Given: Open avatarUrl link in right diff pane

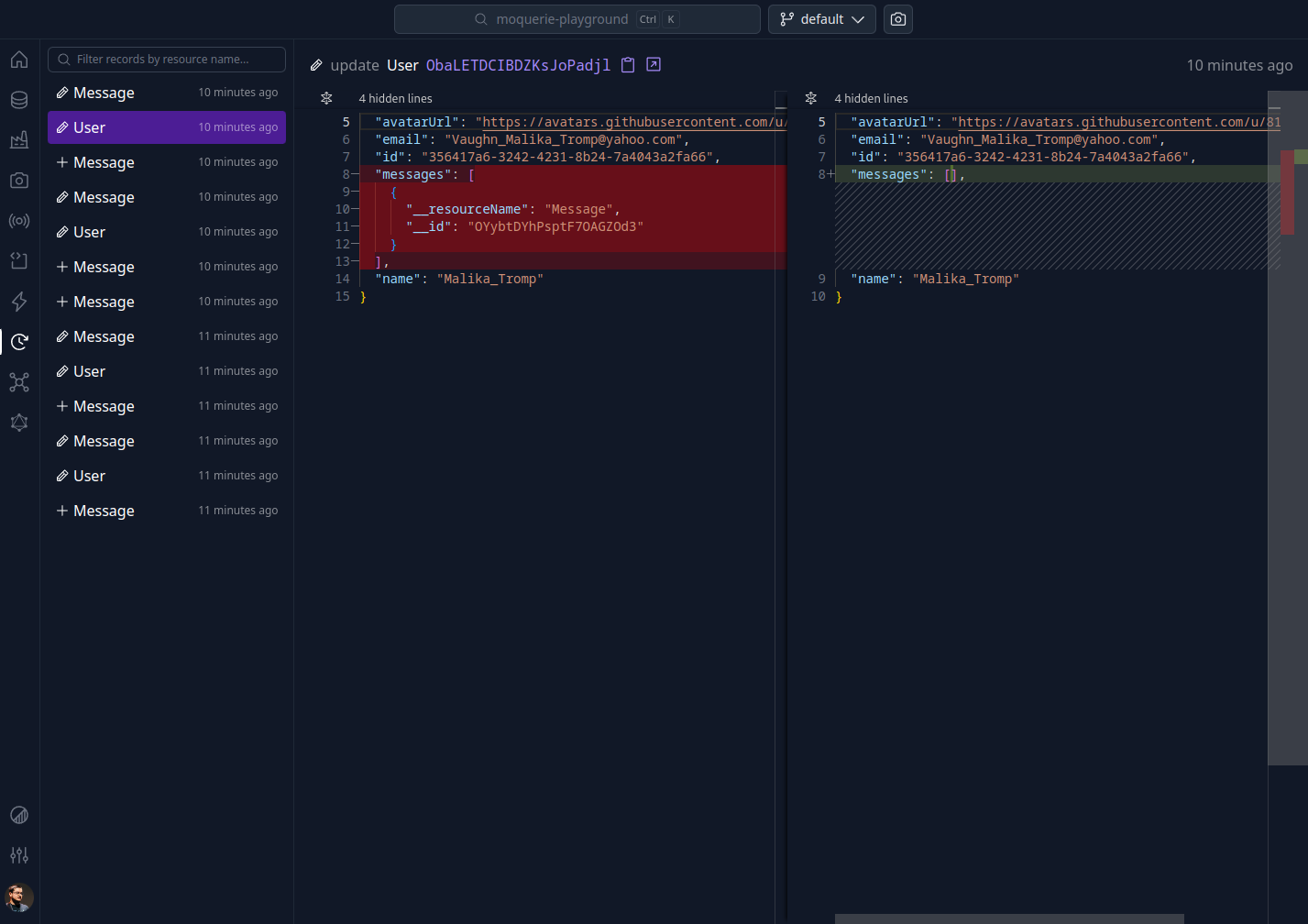Looking at the screenshot, I should click(x=1119, y=122).
